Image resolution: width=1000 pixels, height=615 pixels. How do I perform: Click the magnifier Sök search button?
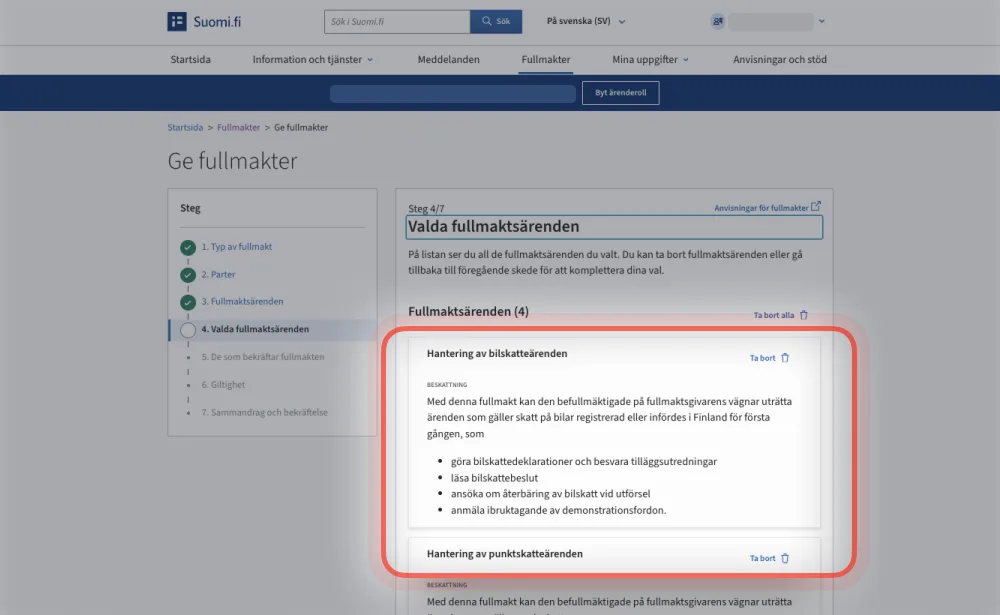tap(496, 21)
